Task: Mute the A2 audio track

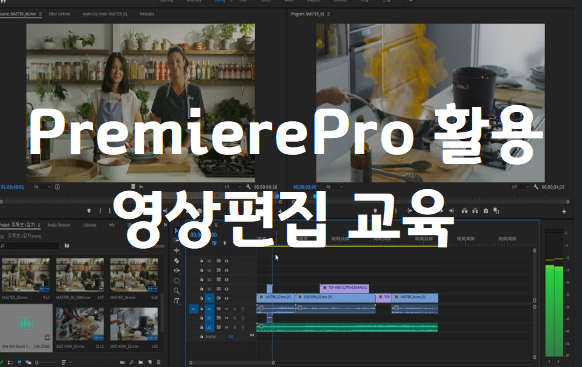Action: (226, 318)
